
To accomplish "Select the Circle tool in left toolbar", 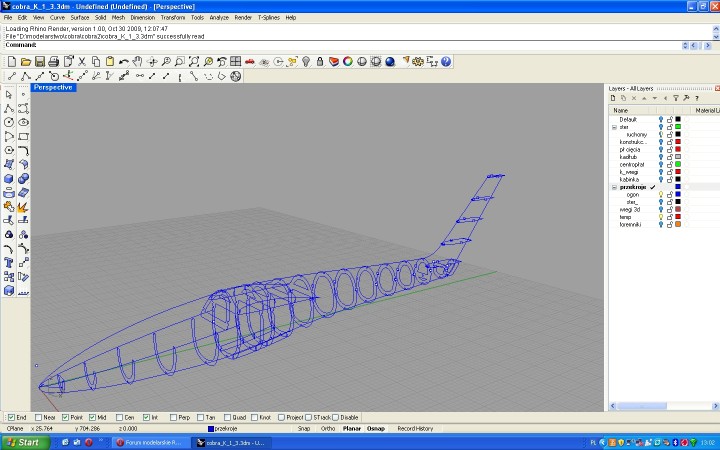I will point(9,122).
